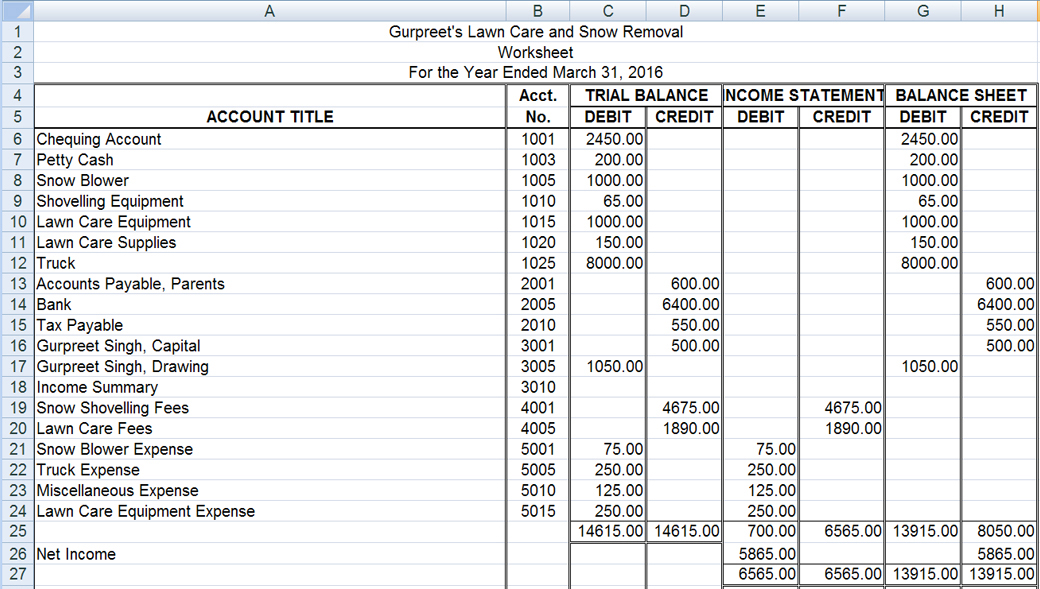Click the 'Worksheet' cell in row 2
Screen dimensions: 1040x589
click(x=537, y=52)
